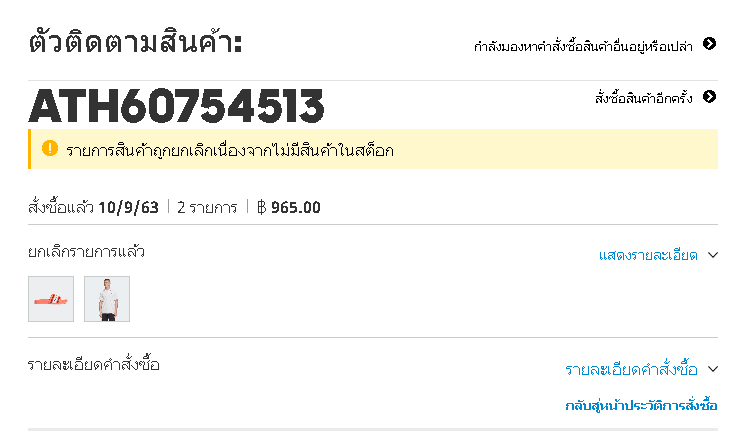Go back via กลับสู่หน้าประวัติการสั่งซื้อ link
Viewport: 754px width, 445px height.
click(641, 405)
